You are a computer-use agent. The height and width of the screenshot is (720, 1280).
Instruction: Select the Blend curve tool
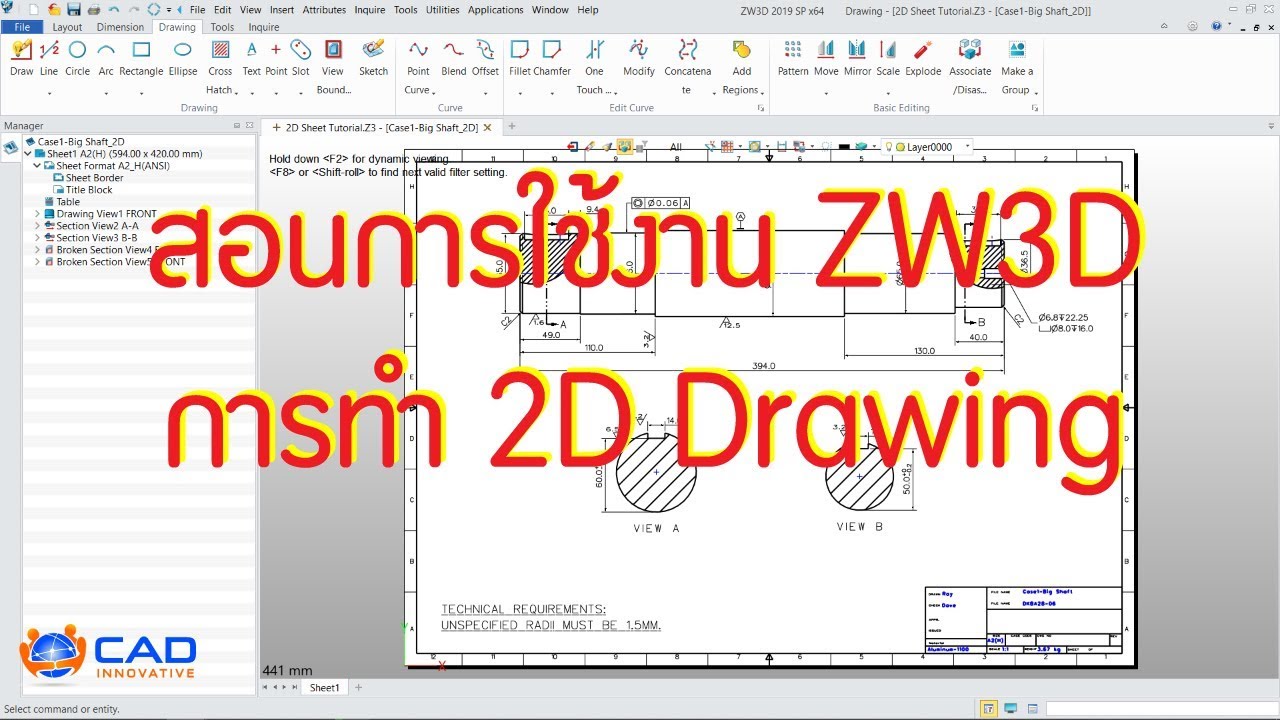[x=453, y=58]
